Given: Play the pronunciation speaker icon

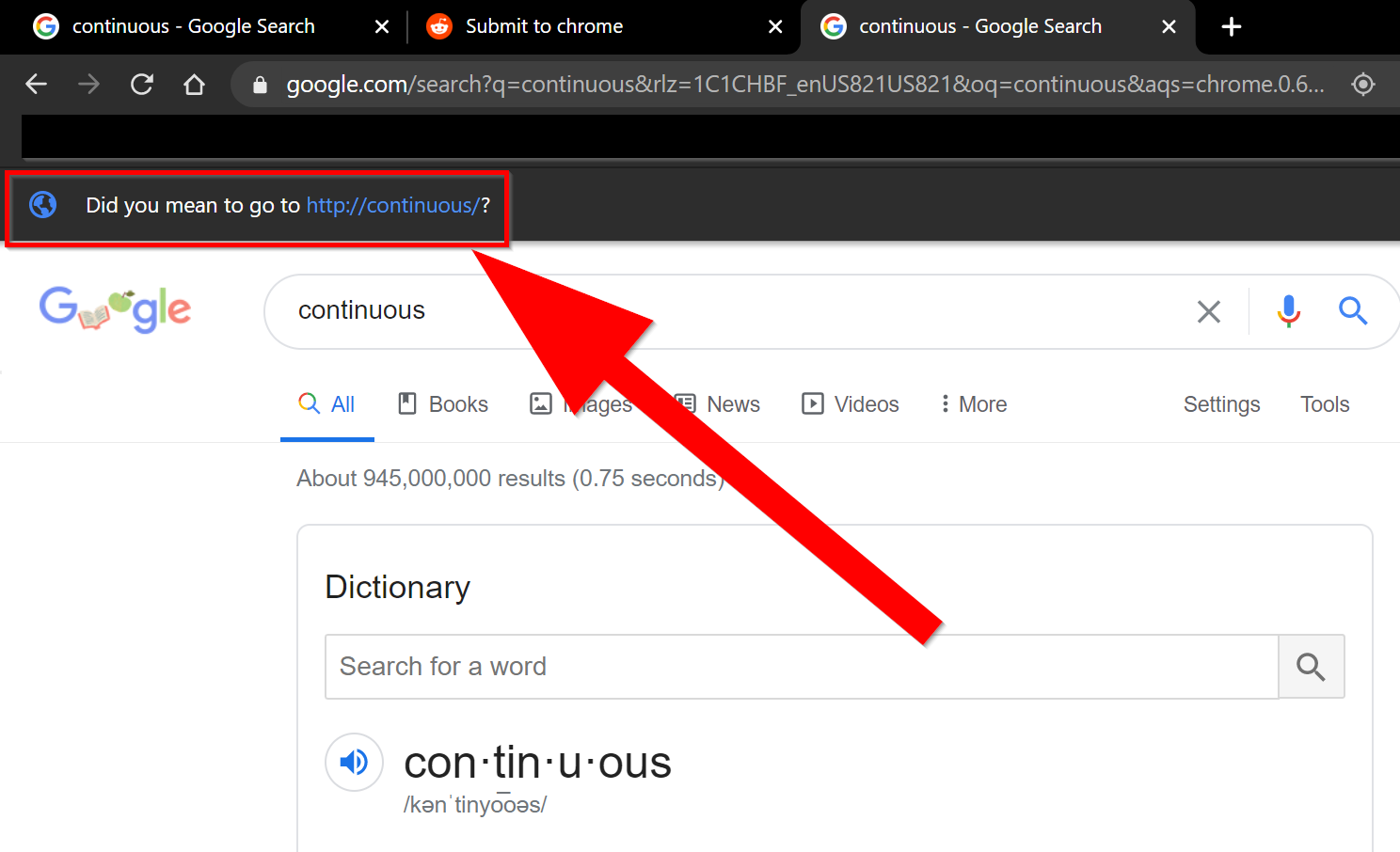Looking at the screenshot, I should coord(354,762).
